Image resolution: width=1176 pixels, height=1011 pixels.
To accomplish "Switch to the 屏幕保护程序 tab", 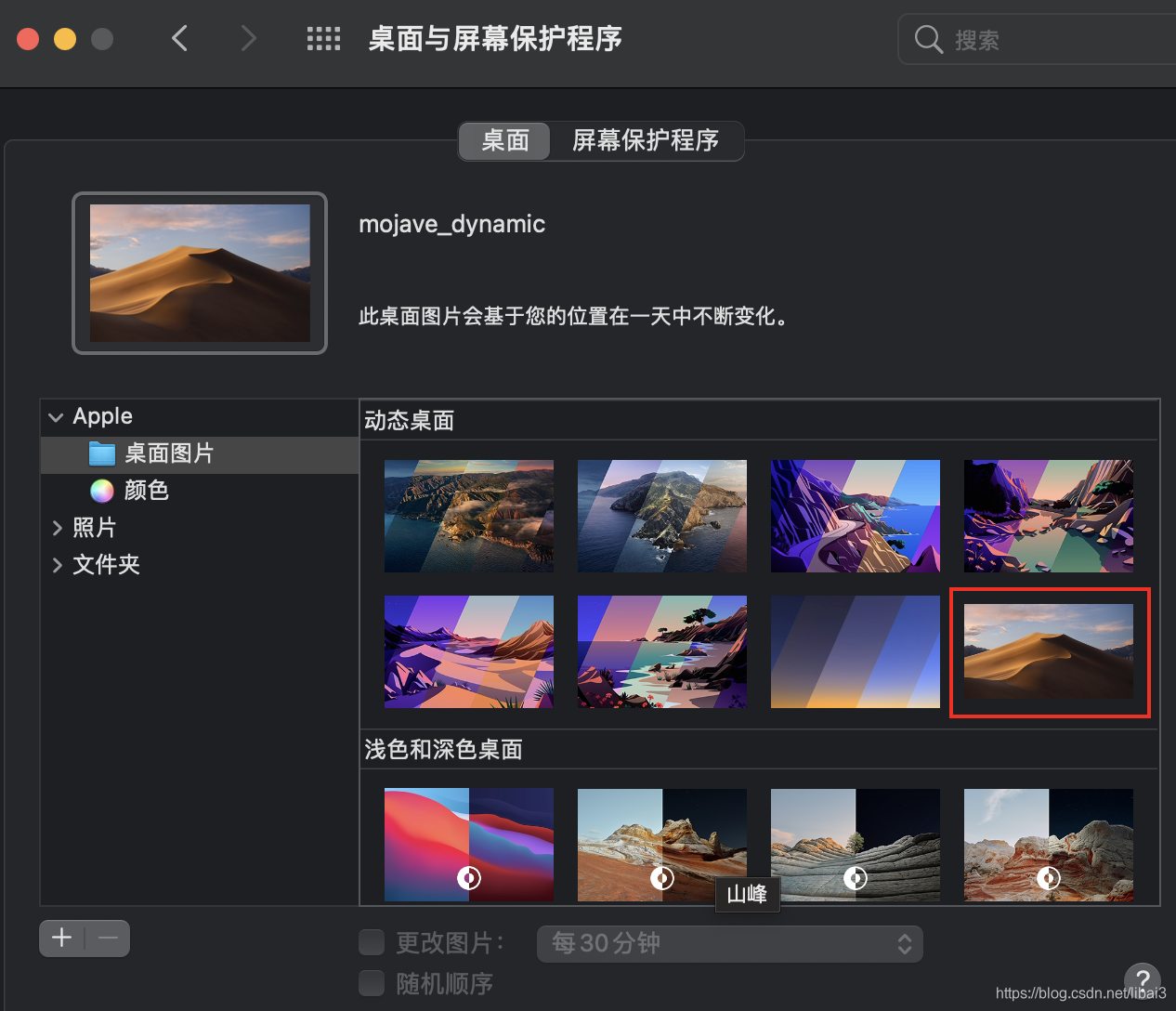I will (647, 140).
